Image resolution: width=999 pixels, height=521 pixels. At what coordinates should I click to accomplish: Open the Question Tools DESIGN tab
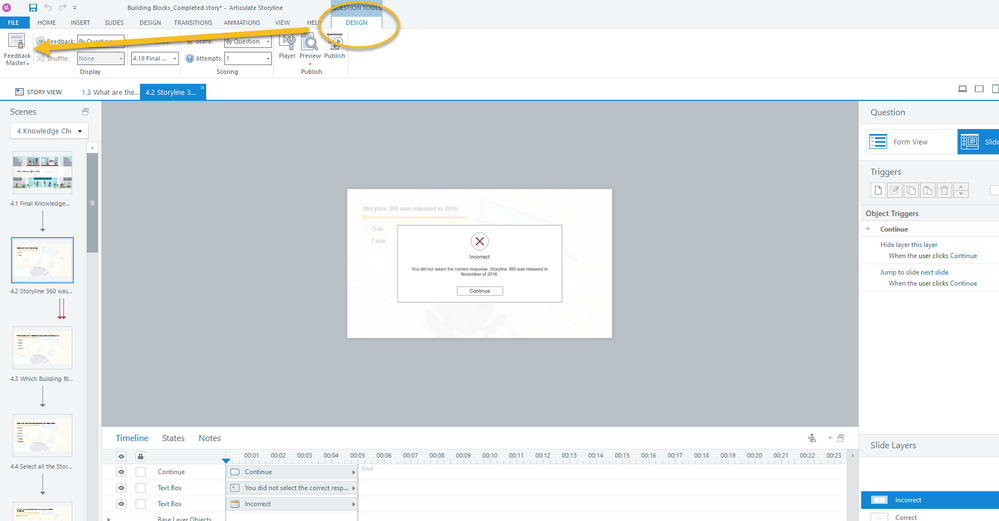(x=356, y=22)
